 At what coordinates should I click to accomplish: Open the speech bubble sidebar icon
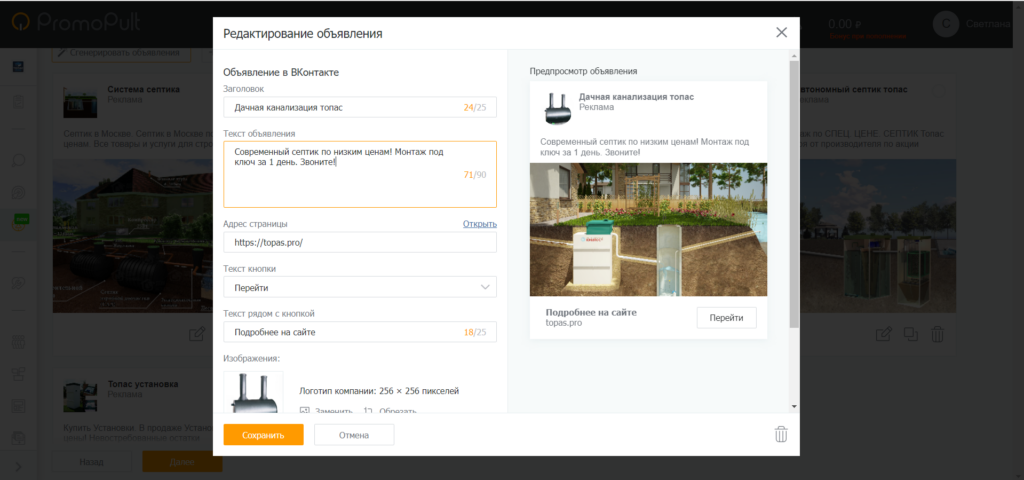click(19, 159)
